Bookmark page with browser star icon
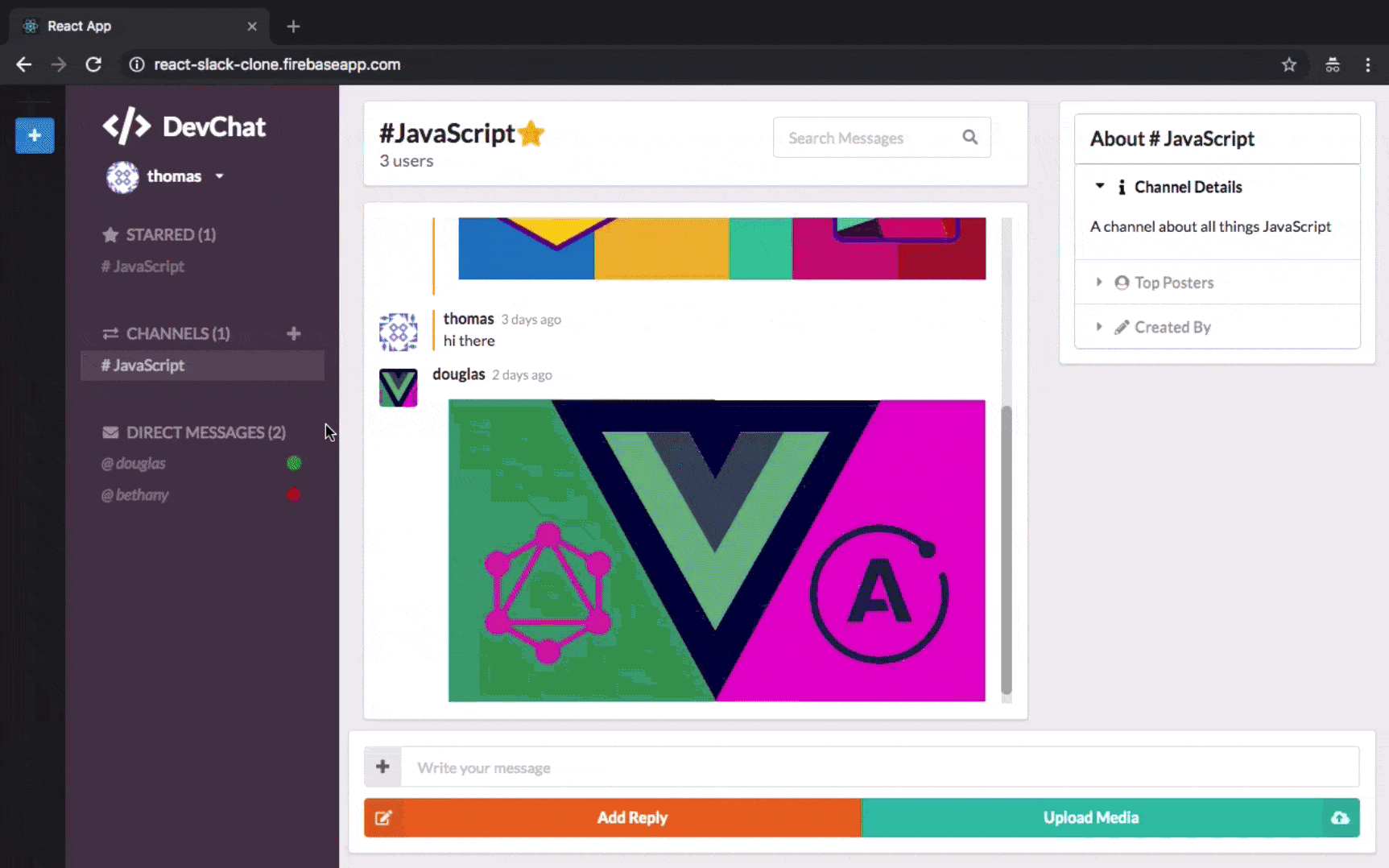The width and height of the screenshot is (1389, 868). (x=1289, y=64)
